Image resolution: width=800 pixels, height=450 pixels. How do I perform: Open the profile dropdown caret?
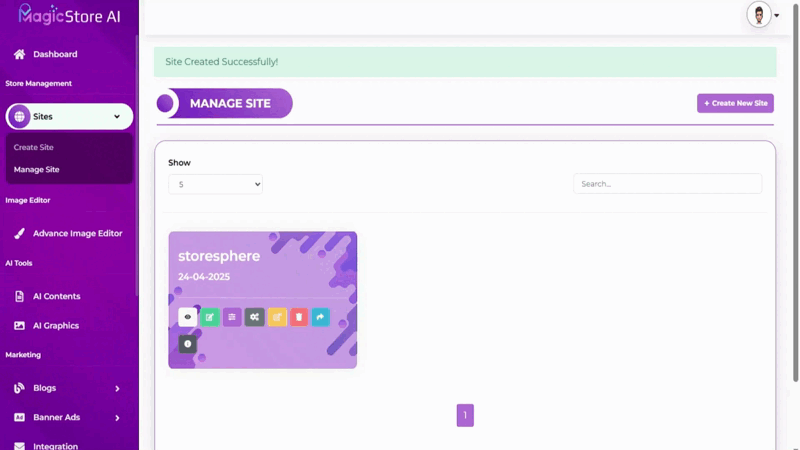coord(777,15)
